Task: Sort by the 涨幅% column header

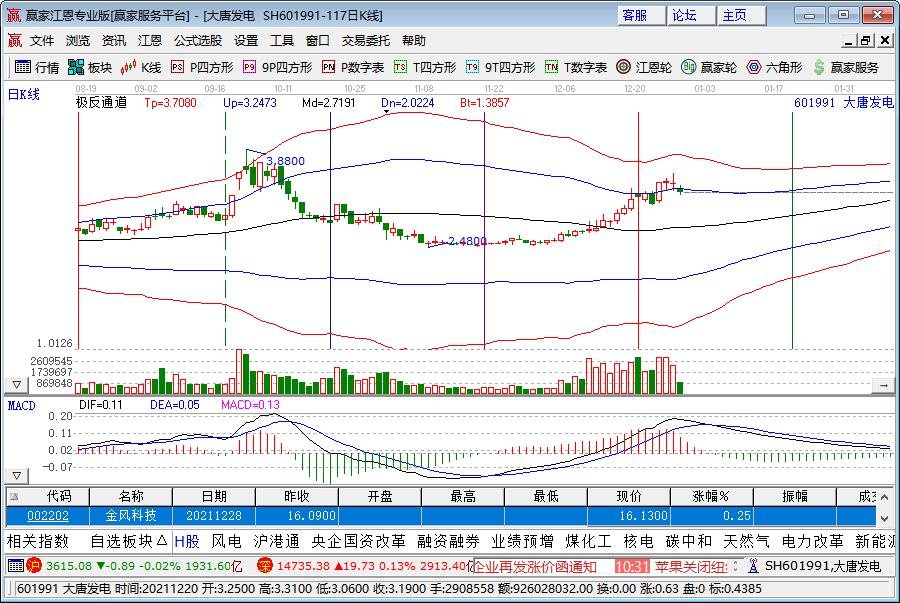Action: click(712, 496)
